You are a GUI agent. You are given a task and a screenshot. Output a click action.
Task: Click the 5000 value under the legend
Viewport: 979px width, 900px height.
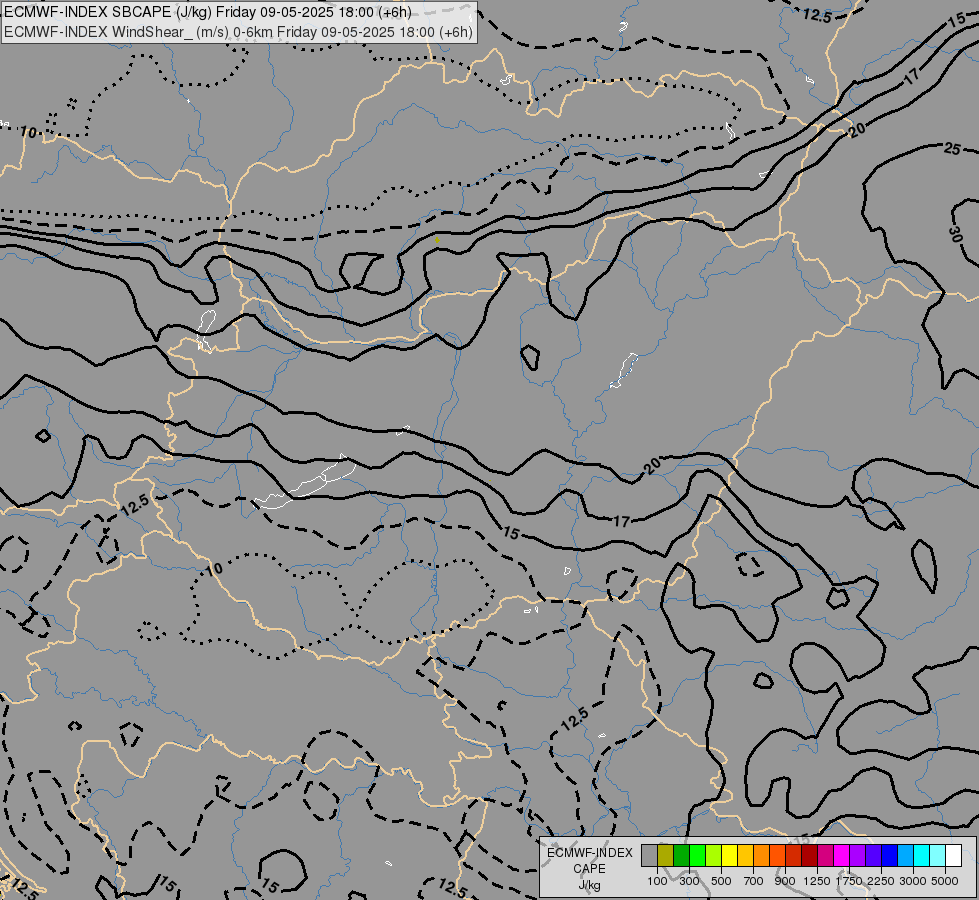coord(945,881)
